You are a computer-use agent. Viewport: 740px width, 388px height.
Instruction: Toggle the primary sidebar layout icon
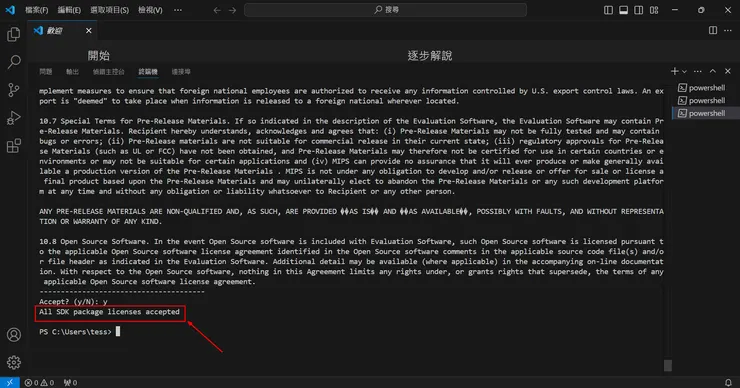click(608, 10)
